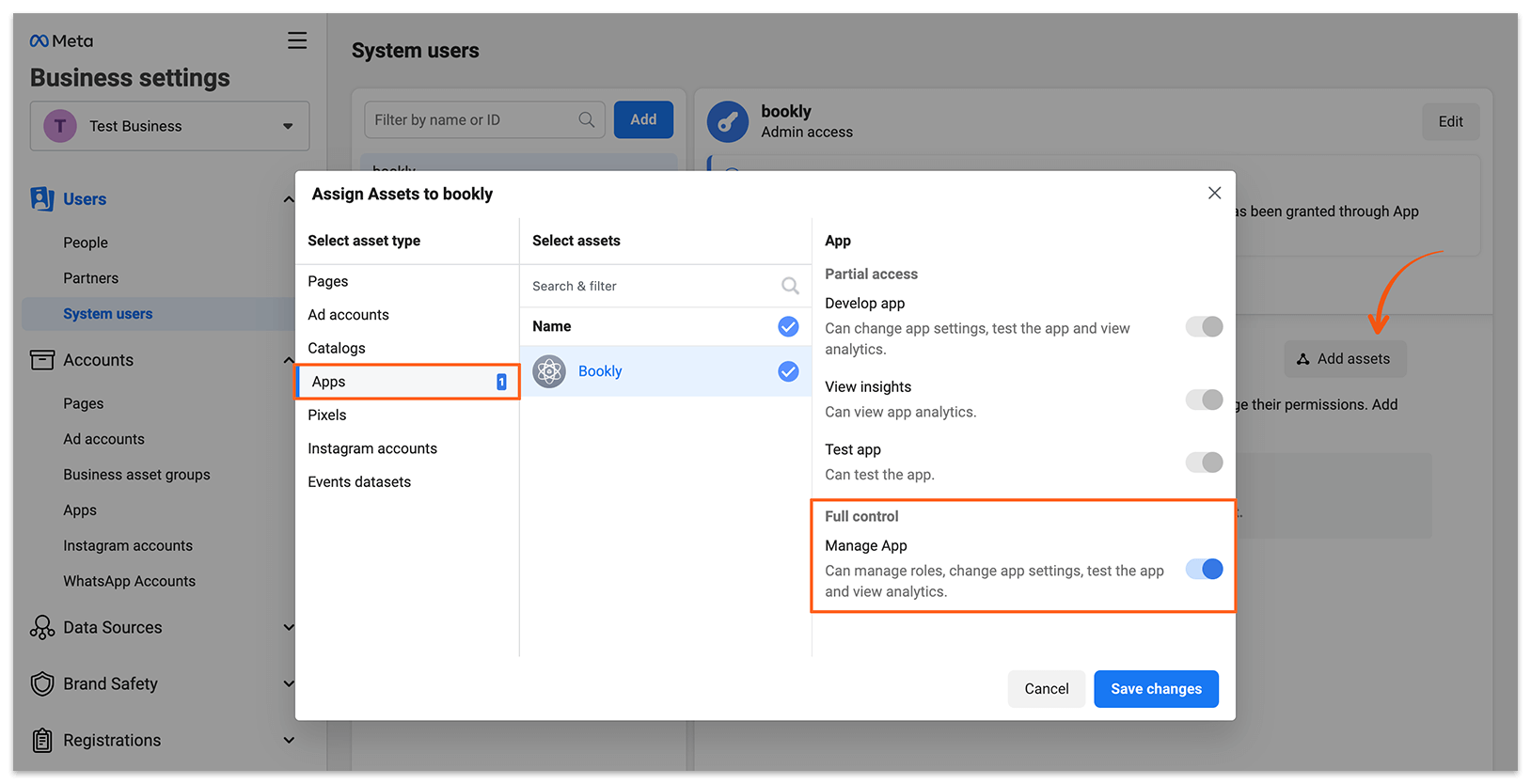Click the Users section icon
The height and width of the screenshot is (784, 1531).
[41, 198]
